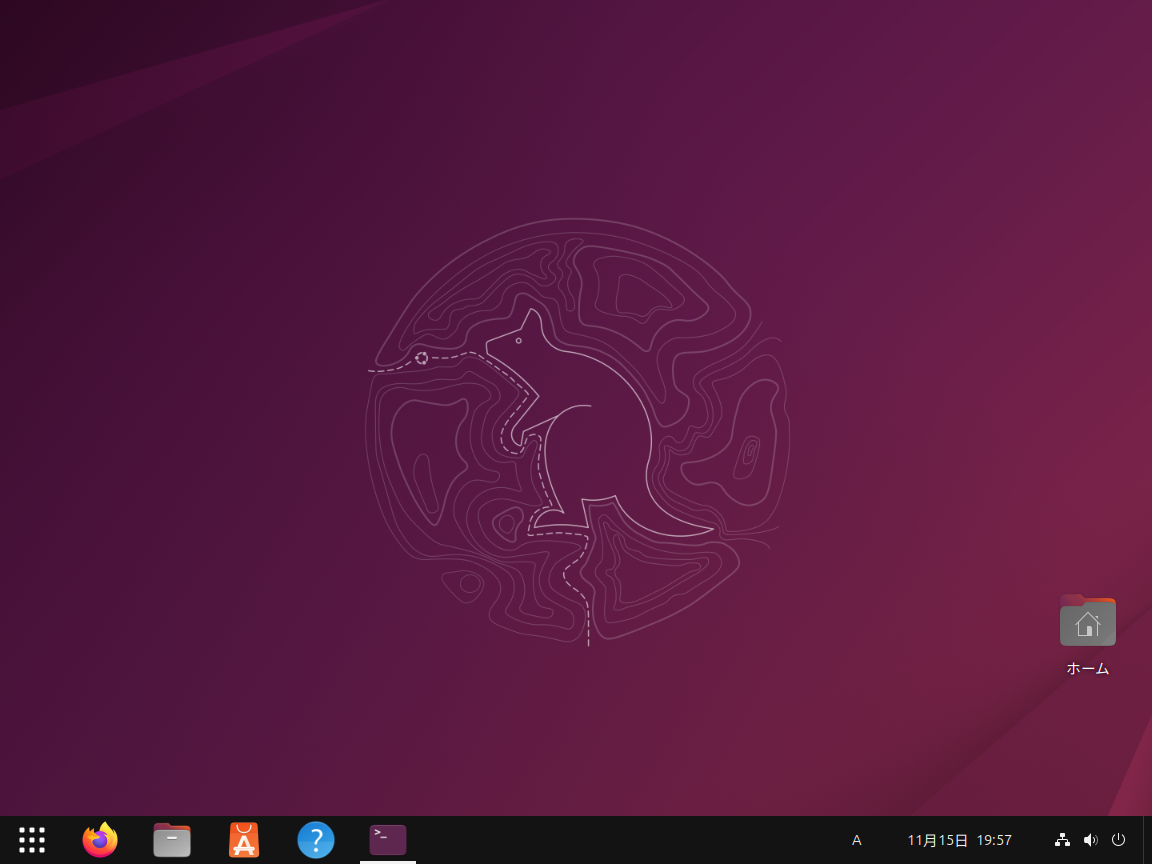Open the App Center store
The image size is (1152, 864).
point(244,840)
